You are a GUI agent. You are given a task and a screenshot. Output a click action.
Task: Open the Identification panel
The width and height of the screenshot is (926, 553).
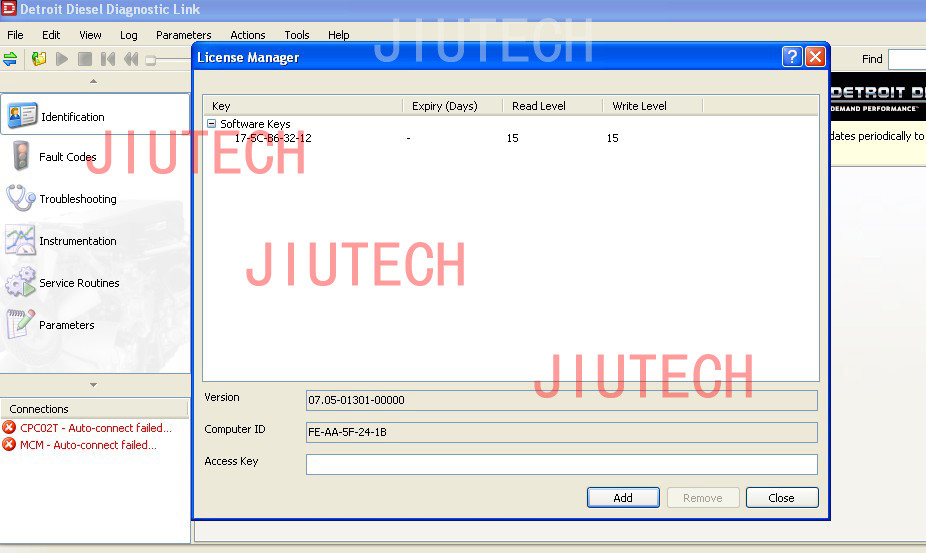(x=94, y=115)
